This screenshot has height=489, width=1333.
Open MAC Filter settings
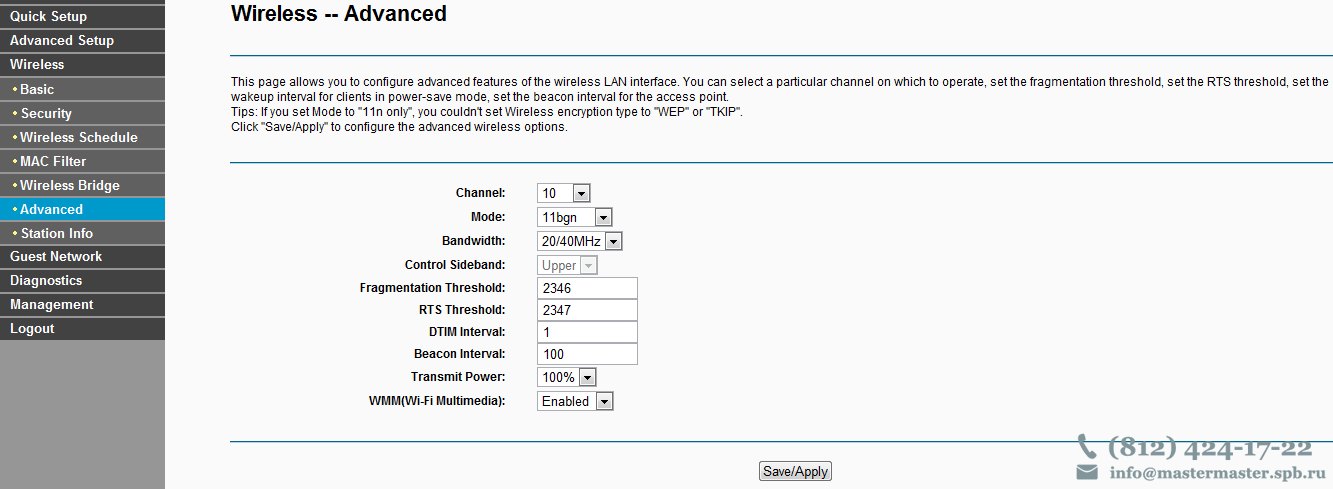82,161
